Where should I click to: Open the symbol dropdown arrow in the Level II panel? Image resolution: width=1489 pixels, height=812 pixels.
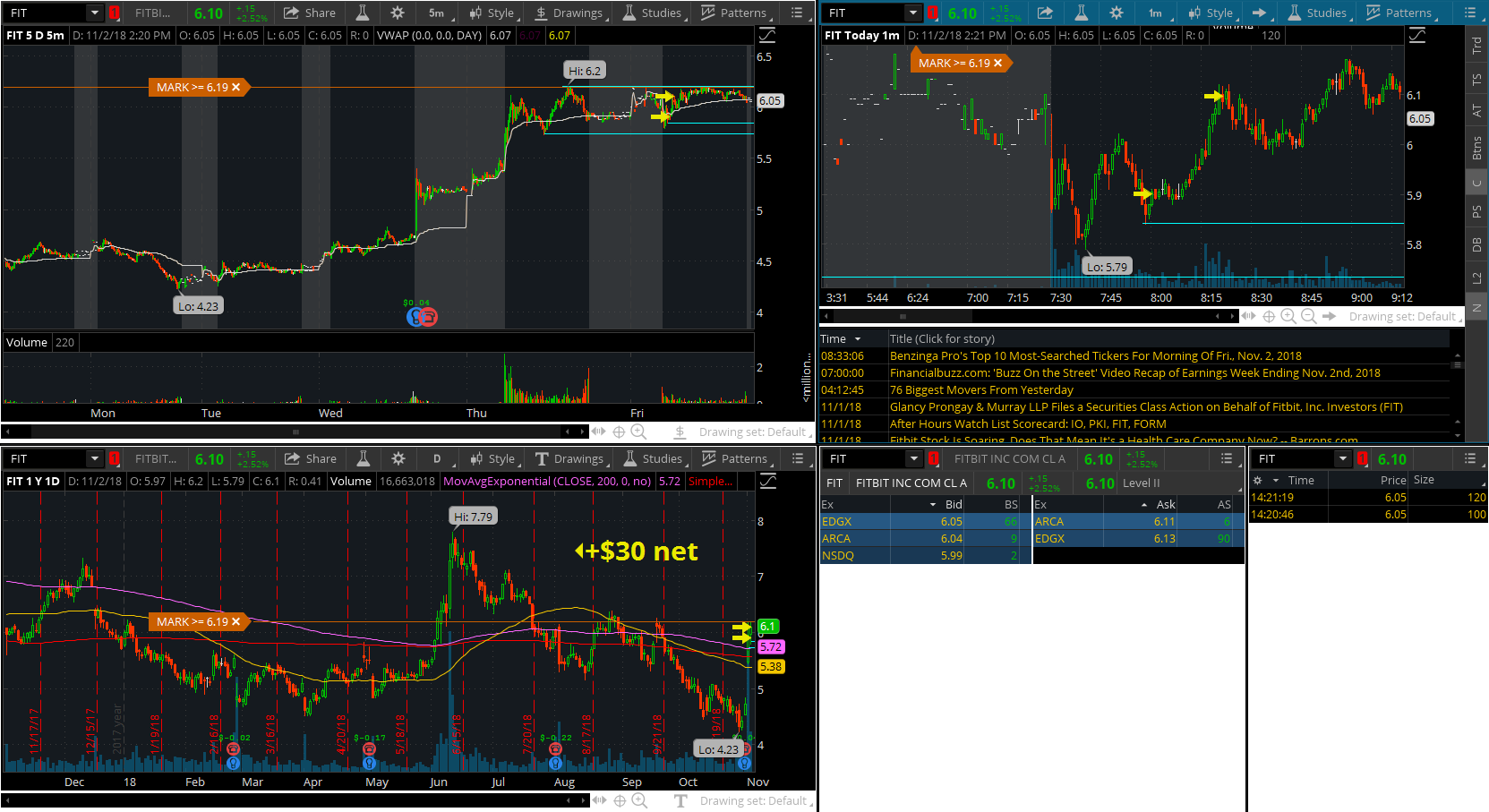(x=913, y=458)
